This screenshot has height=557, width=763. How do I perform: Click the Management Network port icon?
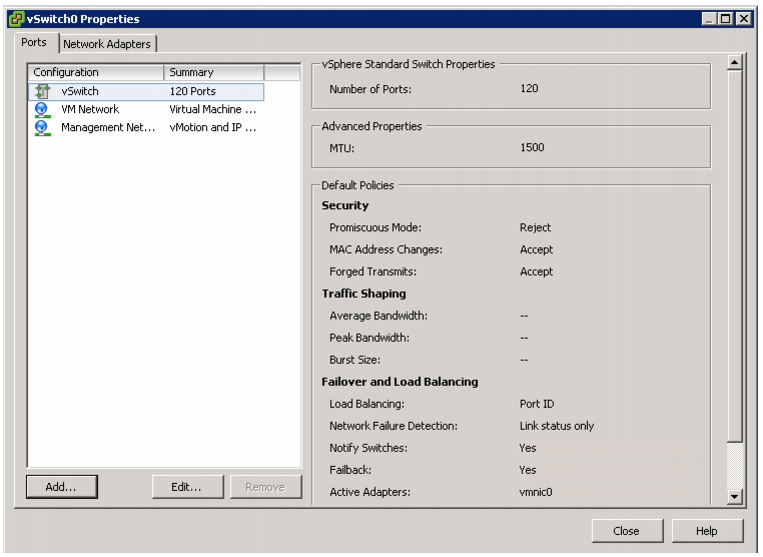[42, 127]
